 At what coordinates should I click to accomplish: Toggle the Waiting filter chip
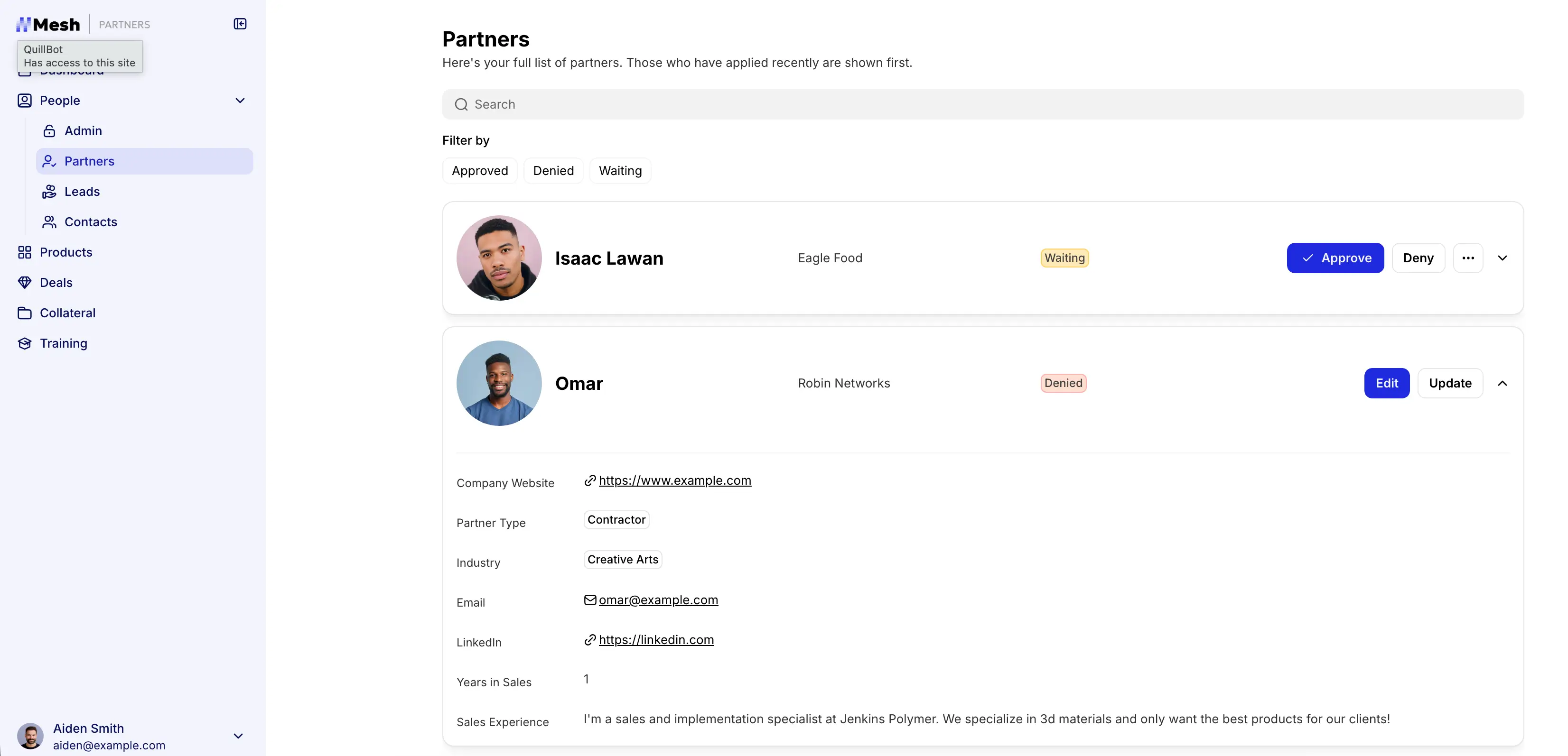[x=620, y=171]
